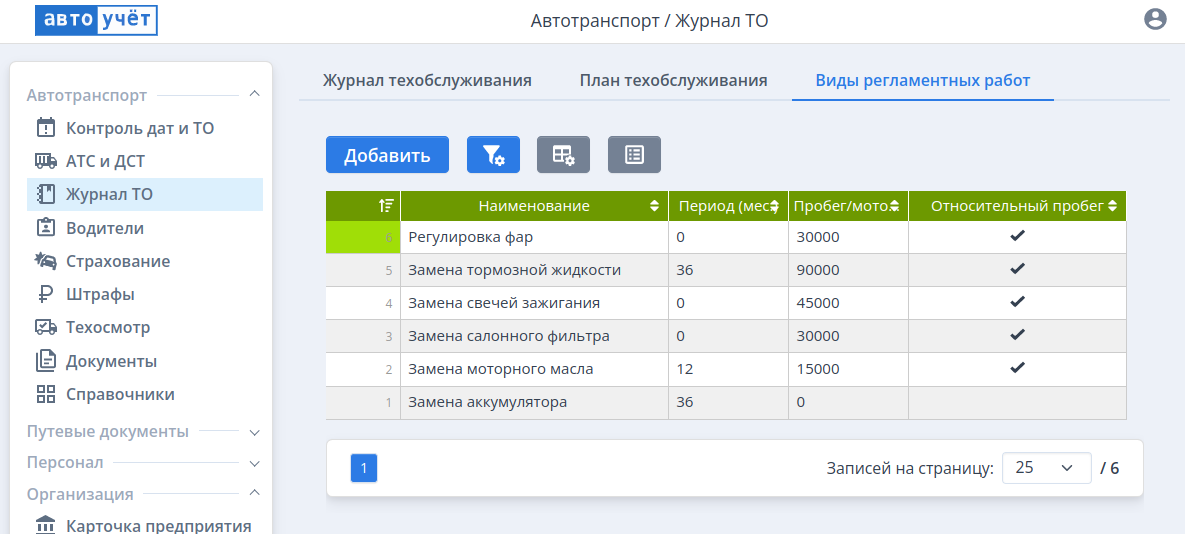Toggle checkmark for Регулировка фар row
1185x534 pixels.
tap(1017, 236)
